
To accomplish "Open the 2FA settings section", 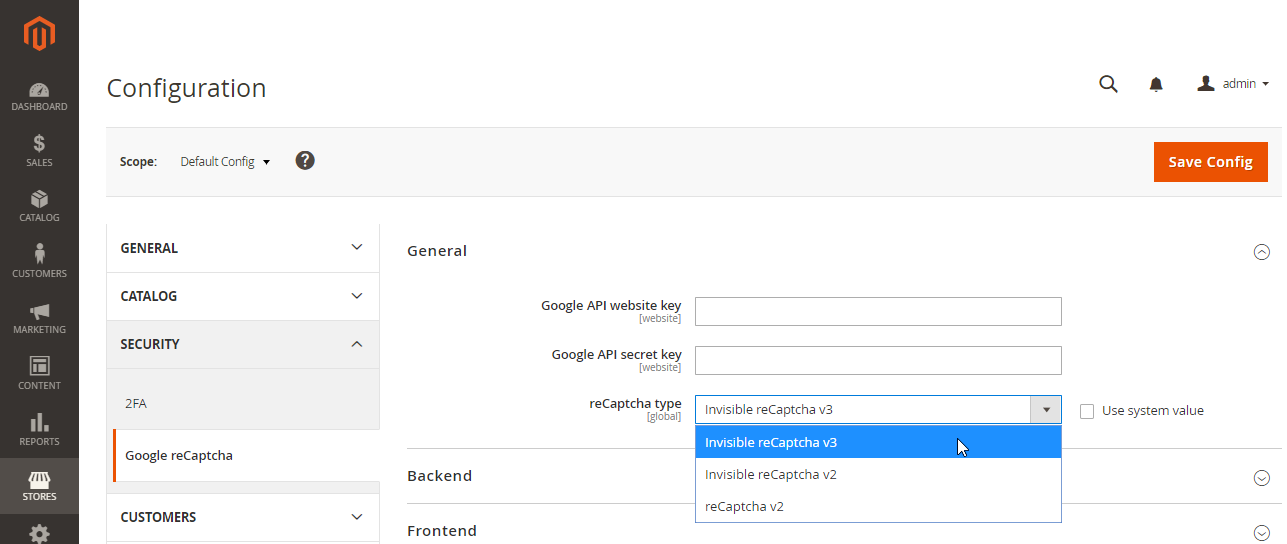I will [136, 404].
